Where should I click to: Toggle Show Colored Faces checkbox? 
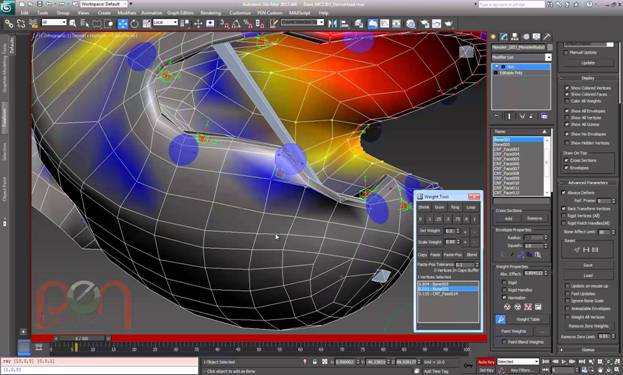[x=567, y=95]
